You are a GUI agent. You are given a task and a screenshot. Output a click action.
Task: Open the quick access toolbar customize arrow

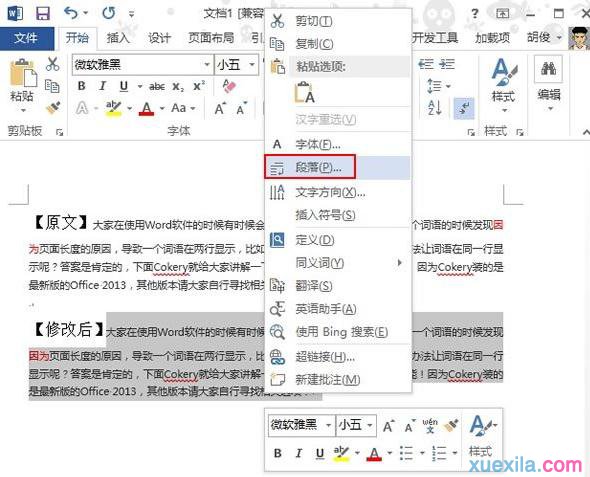coord(131,14)
